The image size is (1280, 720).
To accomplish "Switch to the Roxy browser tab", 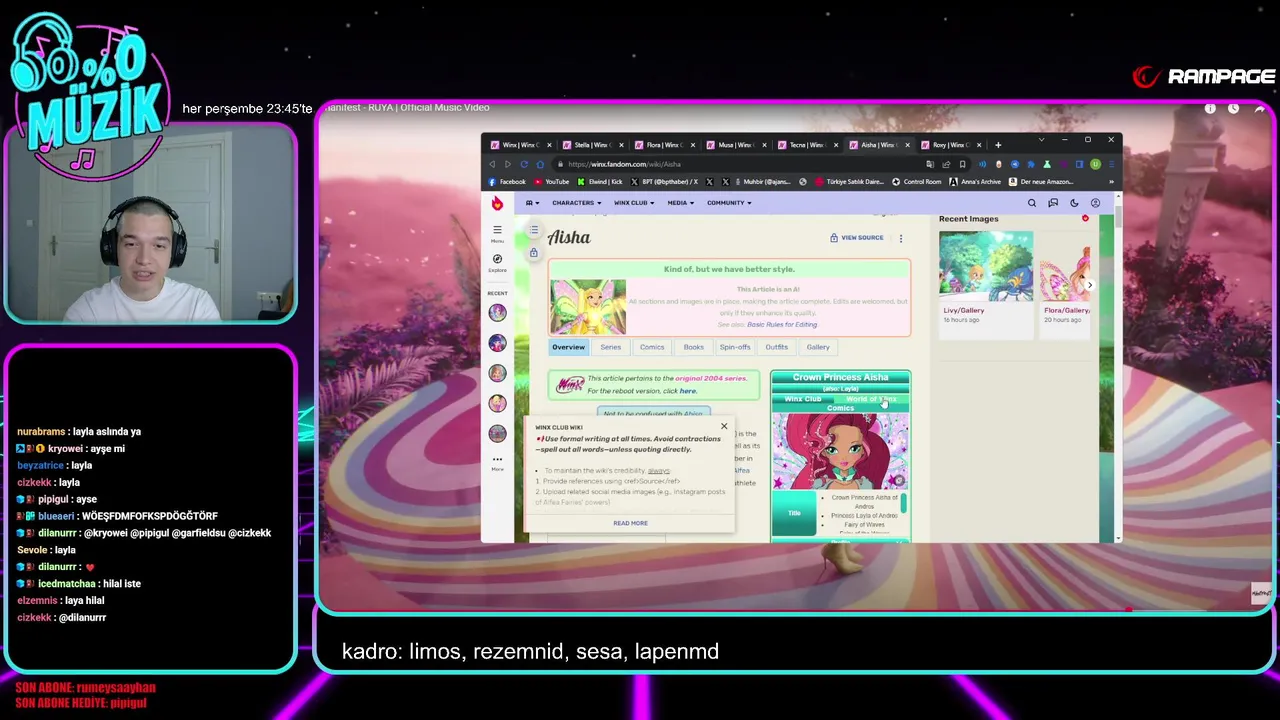I will (x=951, y=145).
